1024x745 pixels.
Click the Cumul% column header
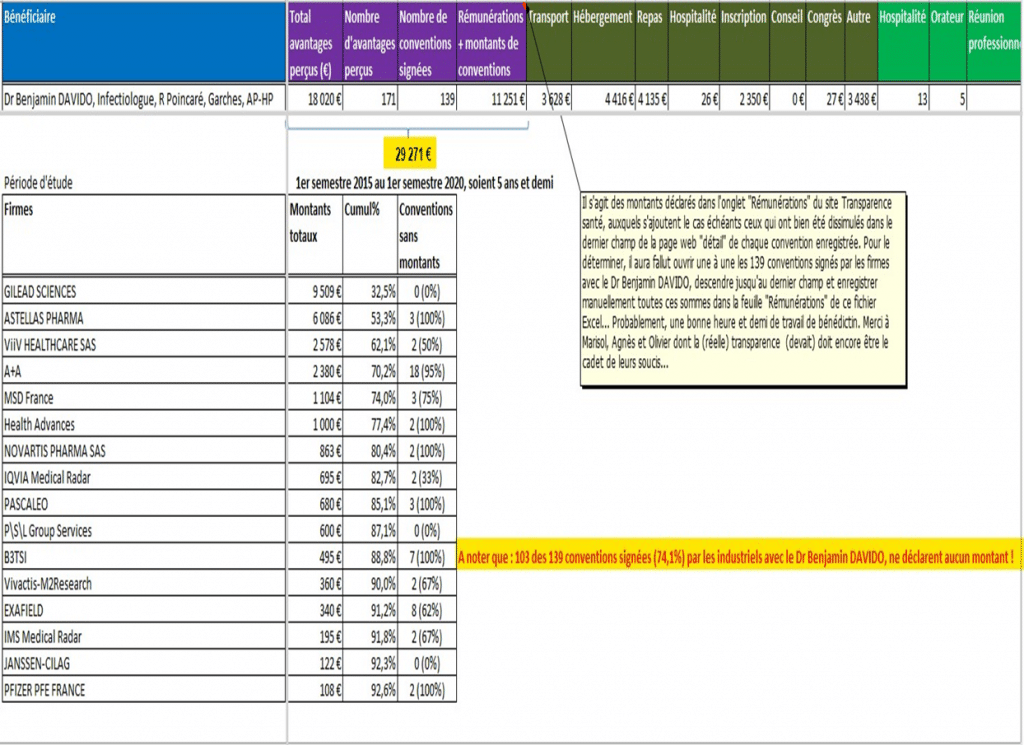[370, 234]
